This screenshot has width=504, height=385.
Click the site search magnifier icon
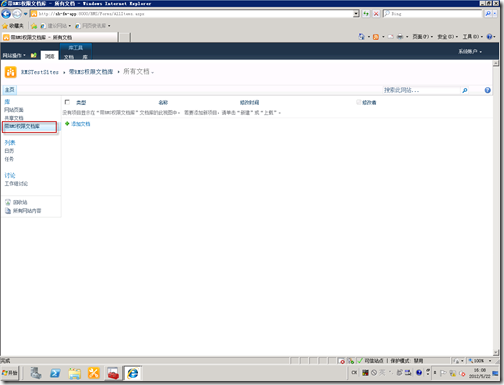point(465,90)
